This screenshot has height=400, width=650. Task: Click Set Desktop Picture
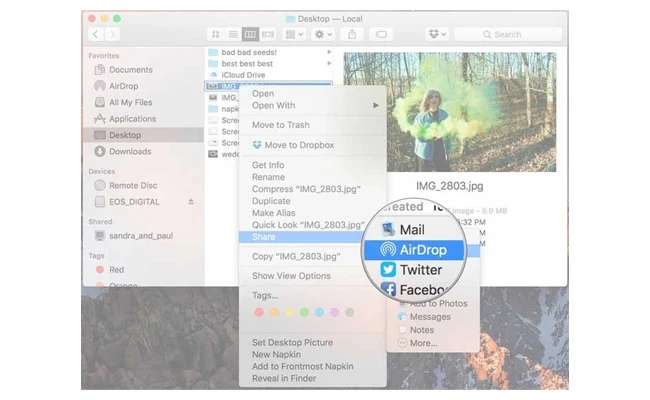(x=293, y=343)
